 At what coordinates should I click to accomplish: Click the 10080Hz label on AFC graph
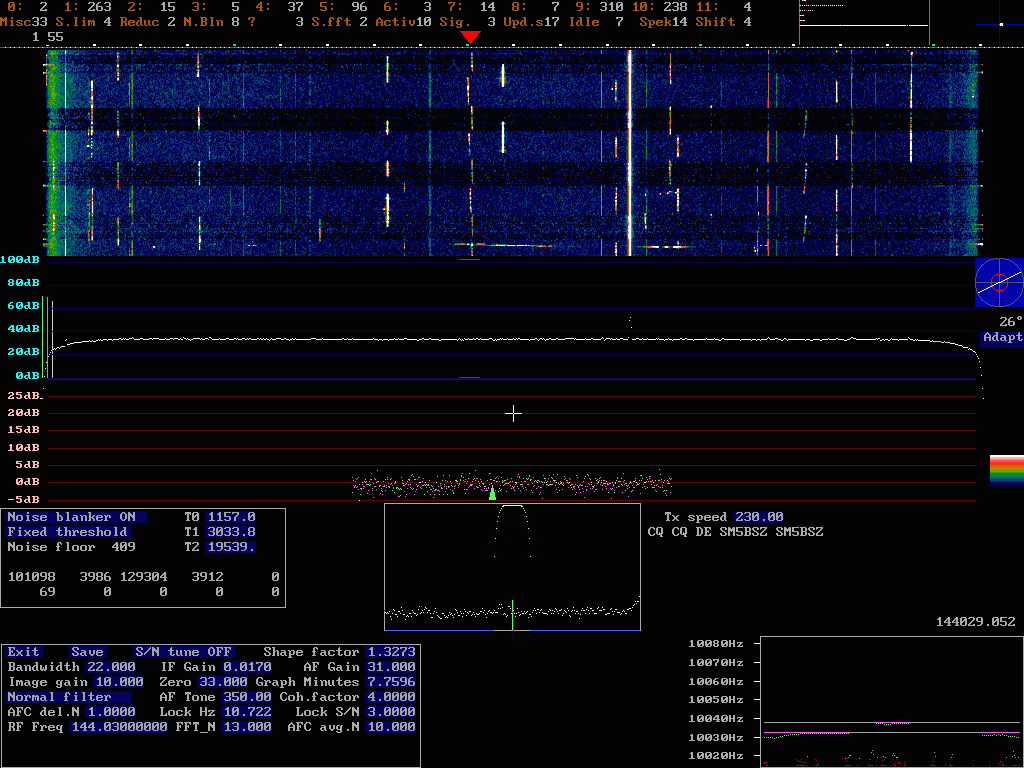coord(716,644)
